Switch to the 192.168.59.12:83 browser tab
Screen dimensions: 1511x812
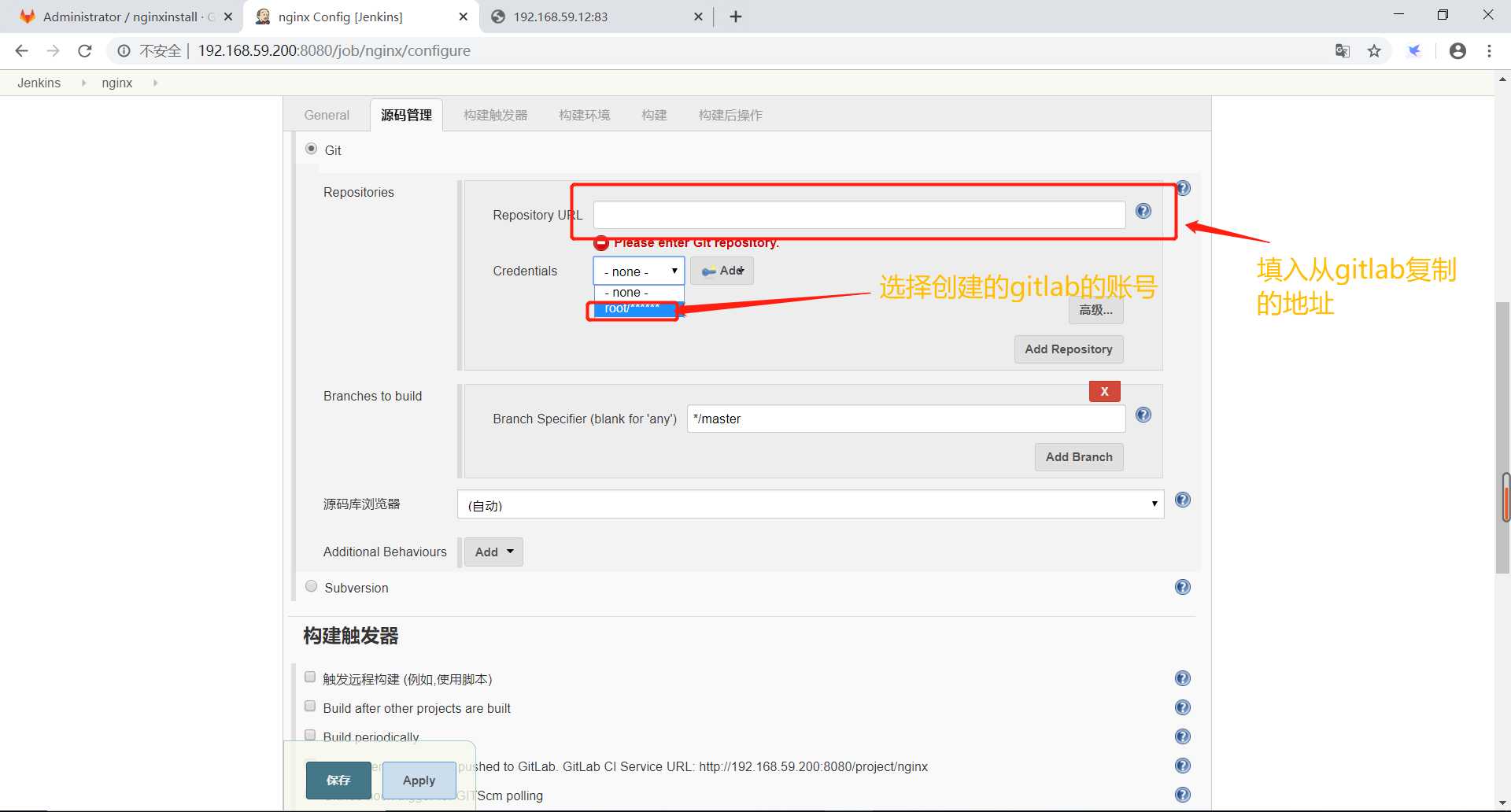(x=596, y=17)
